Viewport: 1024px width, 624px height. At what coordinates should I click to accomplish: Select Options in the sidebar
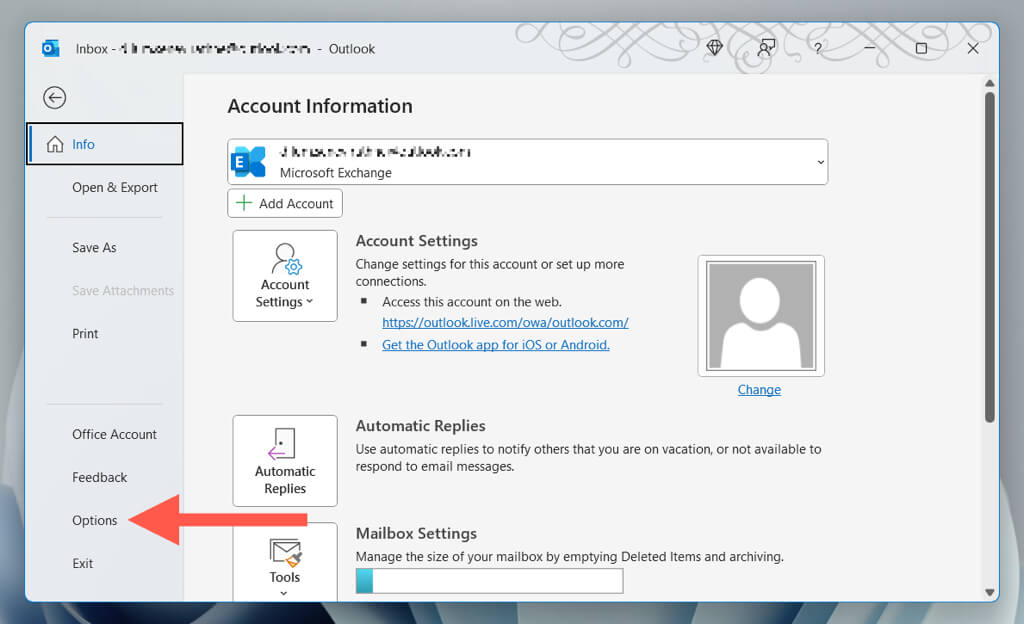point(95,520)
